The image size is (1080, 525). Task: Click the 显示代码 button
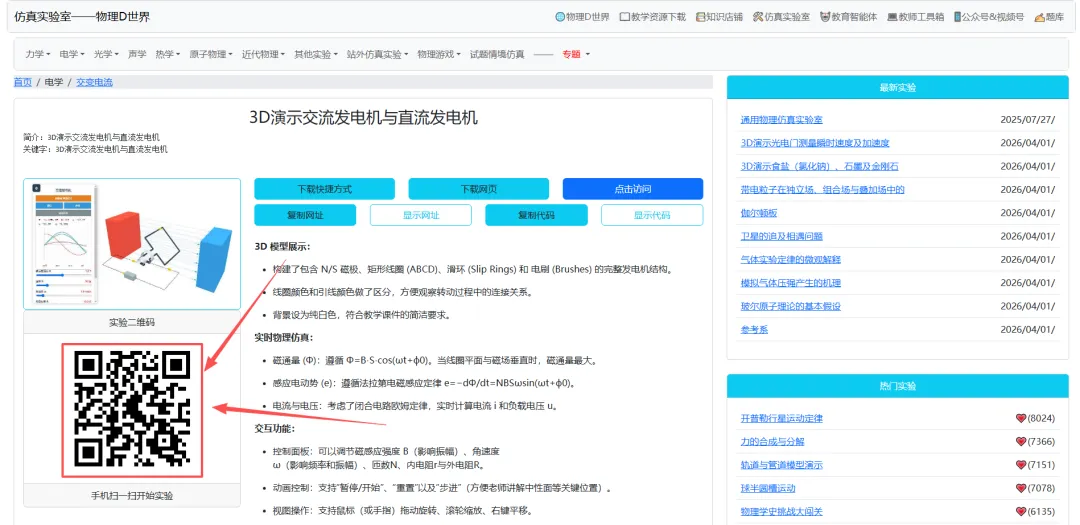pyautogui.click(x=652, y=215)
